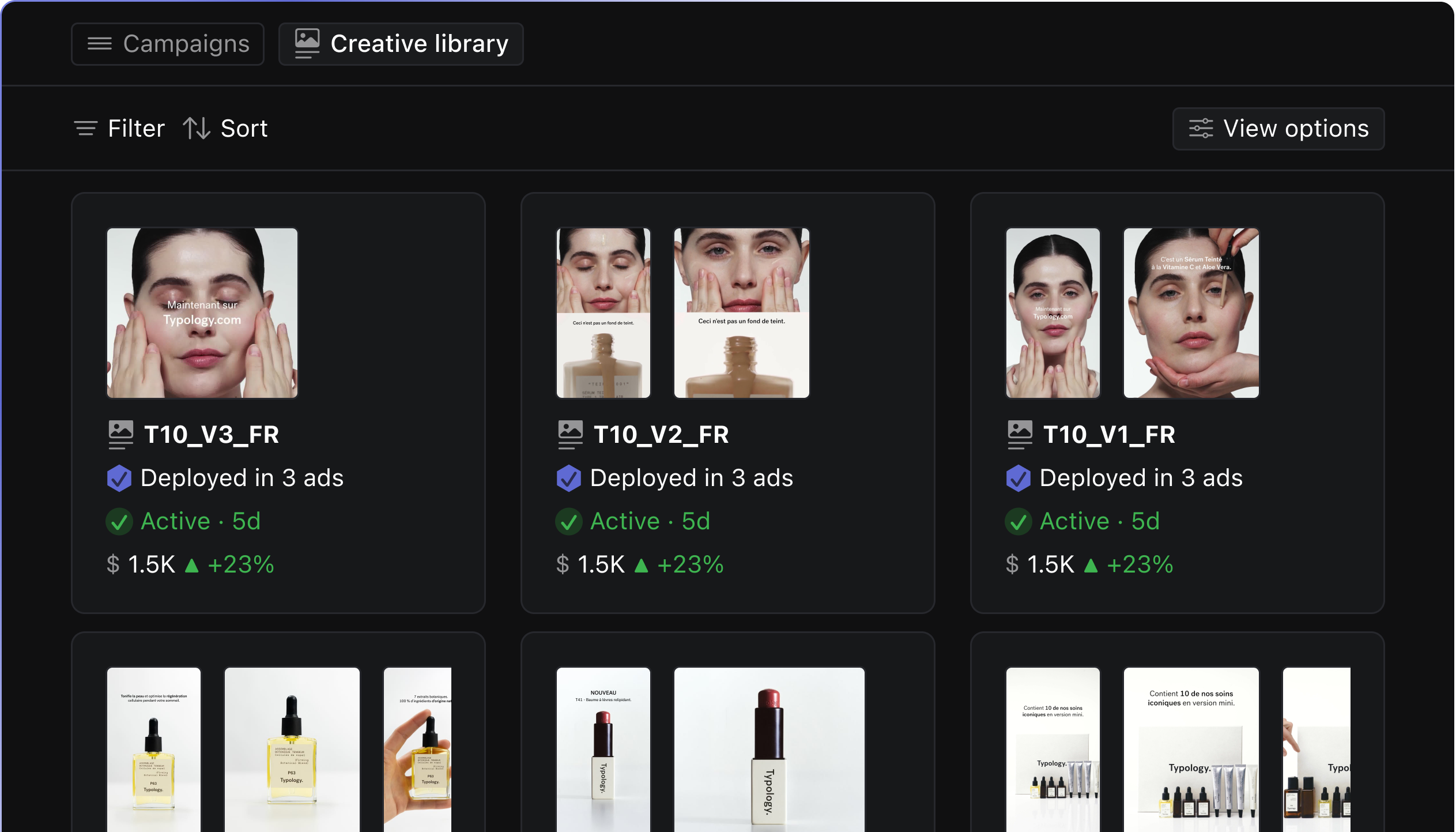
Task: Click the green up triangle on T10_V3_FR
Action: [x=191, y=565]
